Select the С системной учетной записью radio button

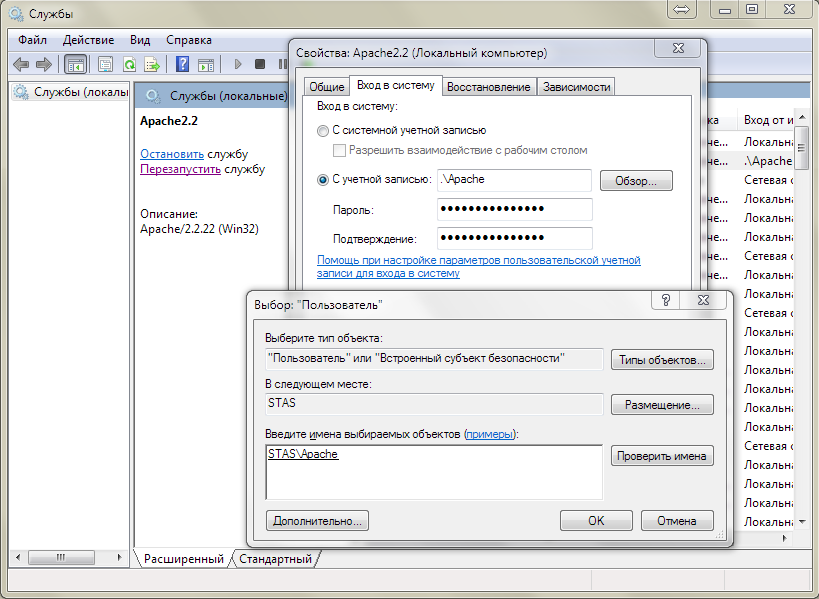323,131
